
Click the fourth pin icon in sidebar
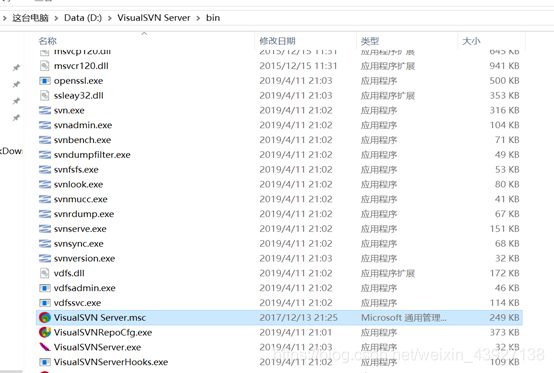point(16,118)
